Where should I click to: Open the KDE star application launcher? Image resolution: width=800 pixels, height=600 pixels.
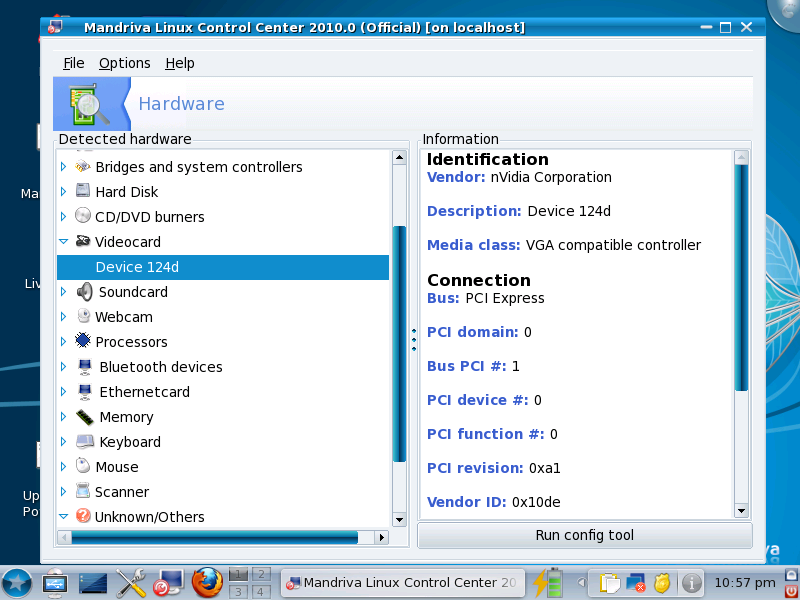(x=17, y=583)
